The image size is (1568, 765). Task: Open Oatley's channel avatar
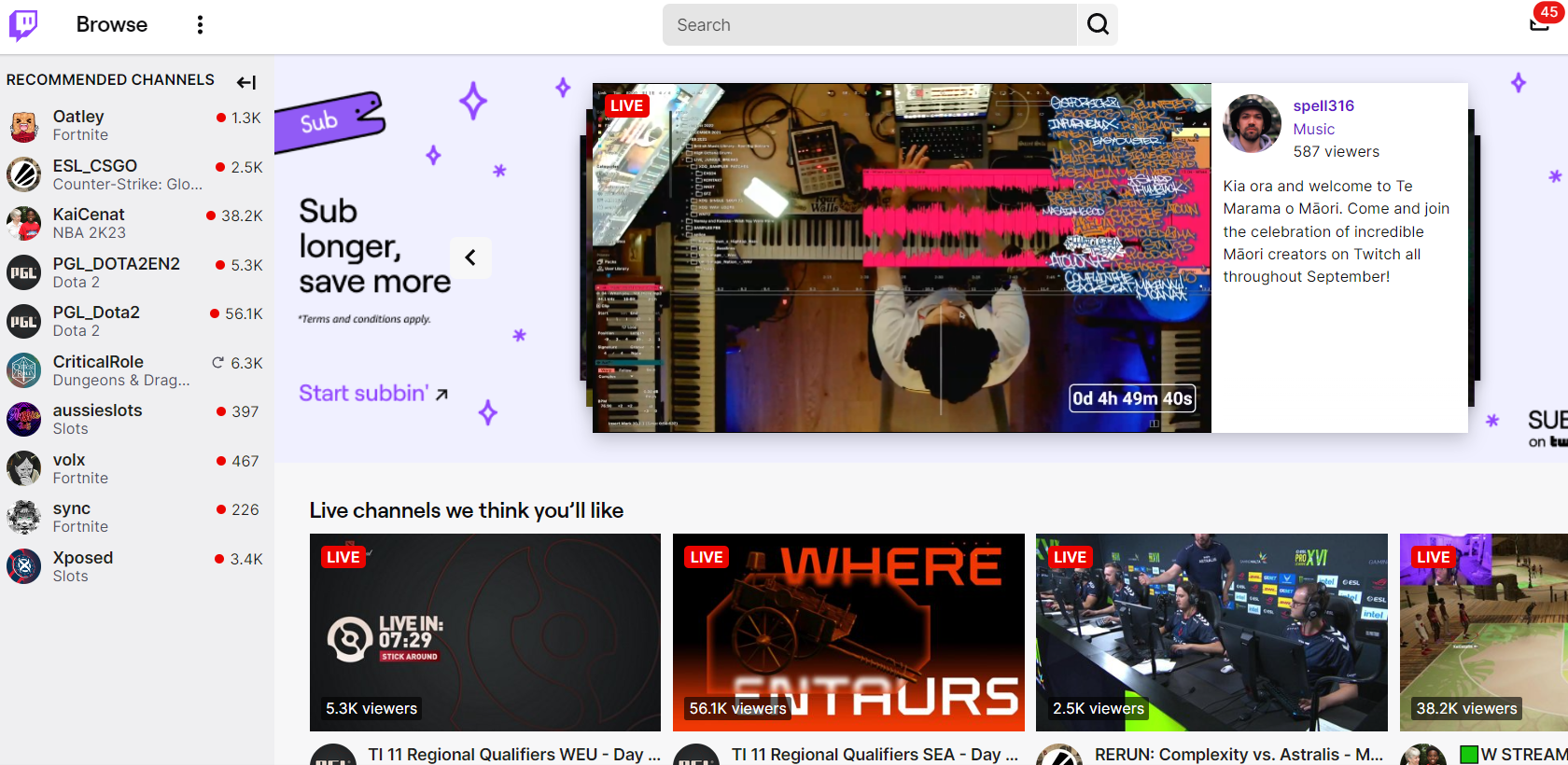[x=24, y=125]
